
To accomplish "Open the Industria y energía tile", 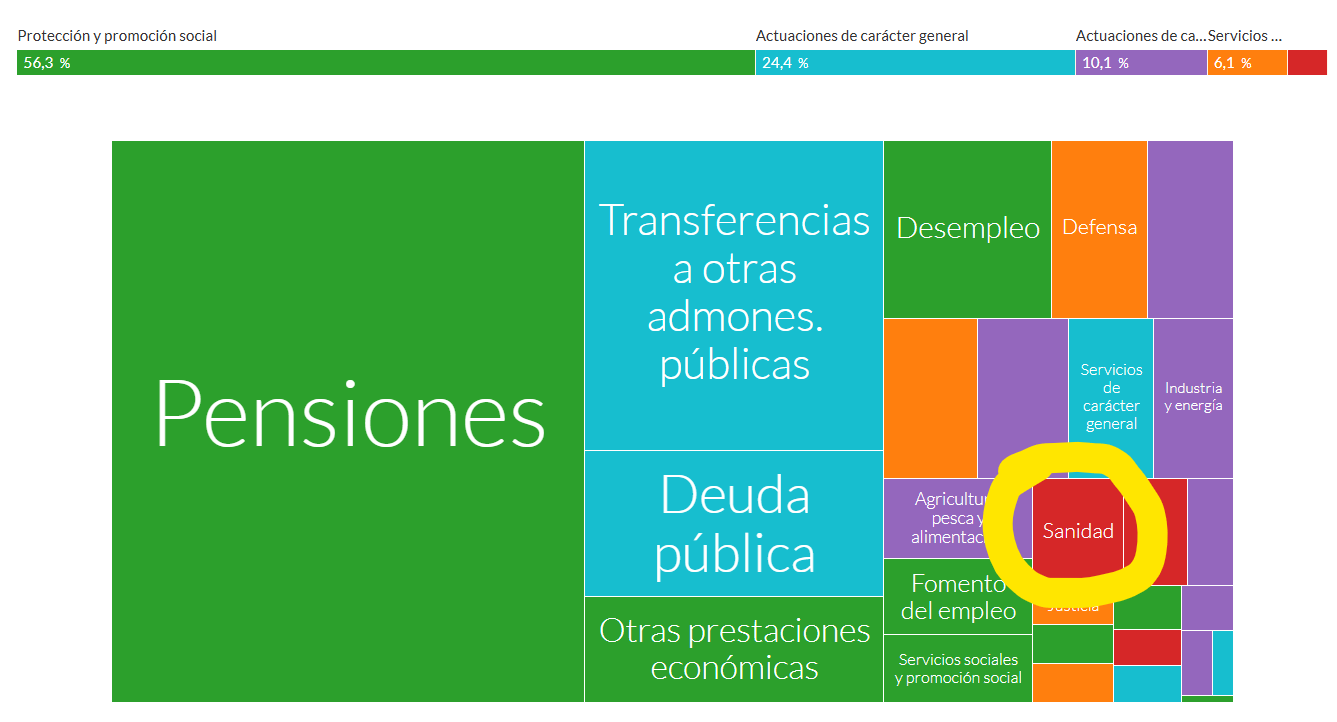I will click(x=1193, y=397).
